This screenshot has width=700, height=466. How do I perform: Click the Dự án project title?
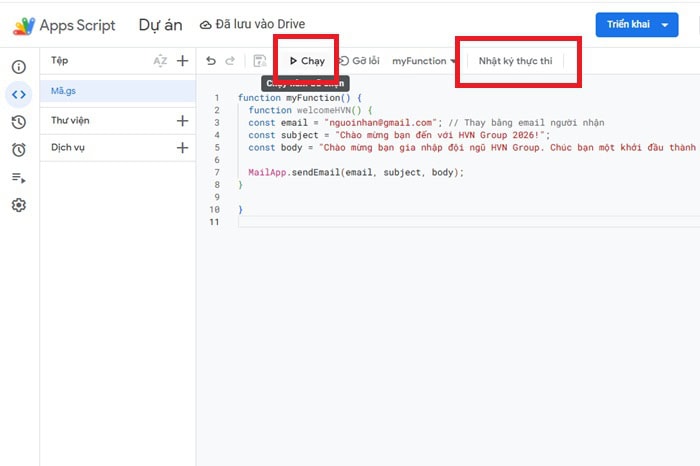(x=160, y=25)
